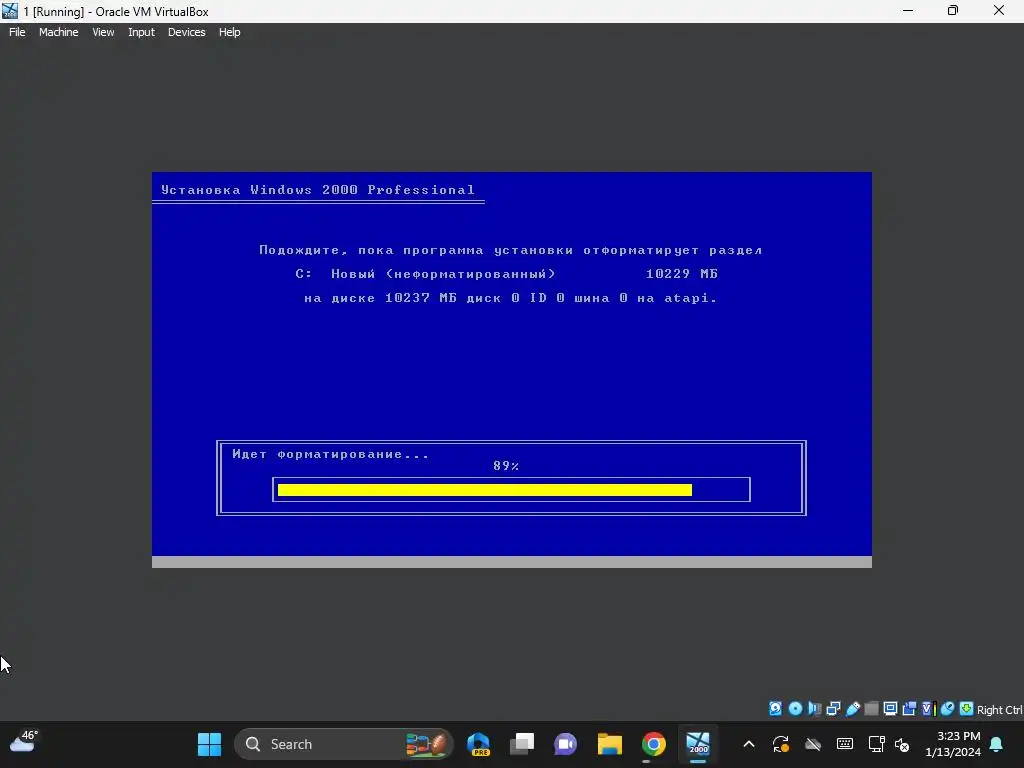Open Task View from taskbar
The width and height of the screenshot is (1024, 768).
point(522,744)
